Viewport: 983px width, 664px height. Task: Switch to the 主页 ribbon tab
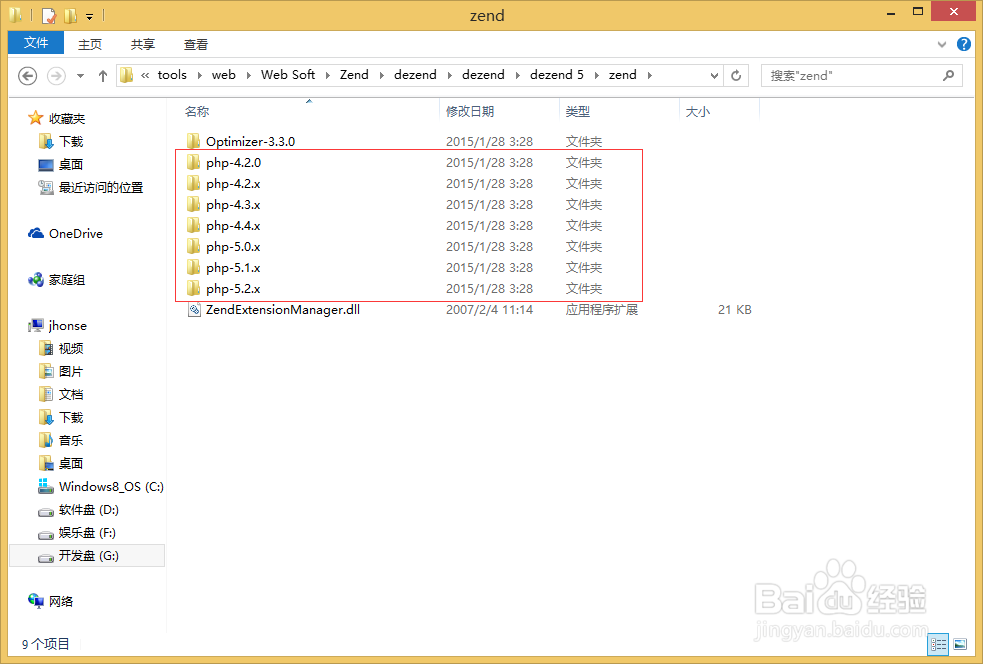[x=90, y=45]
